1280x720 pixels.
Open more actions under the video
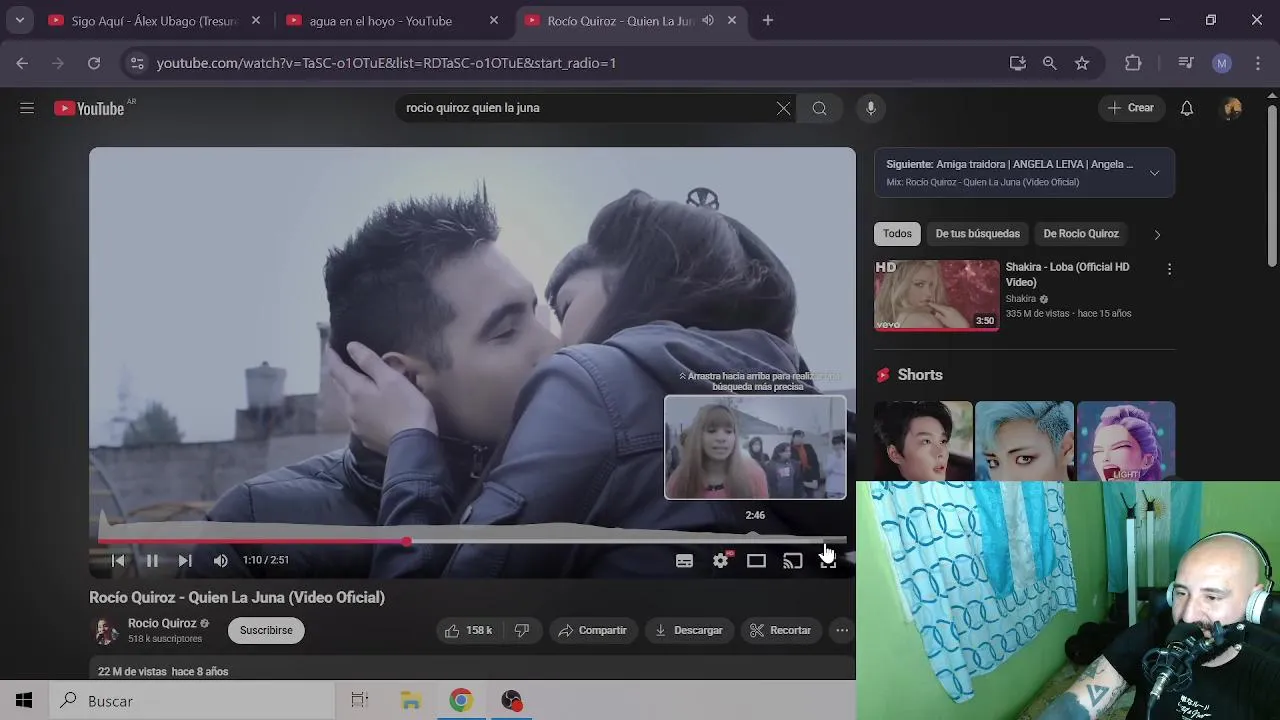point(842,630)
